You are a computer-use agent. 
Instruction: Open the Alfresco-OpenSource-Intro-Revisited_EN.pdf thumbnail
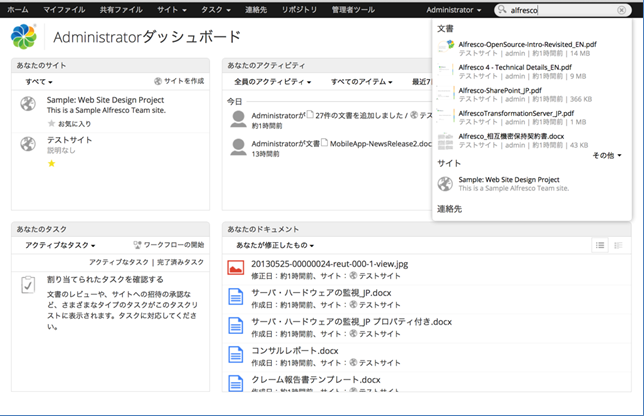446,47
